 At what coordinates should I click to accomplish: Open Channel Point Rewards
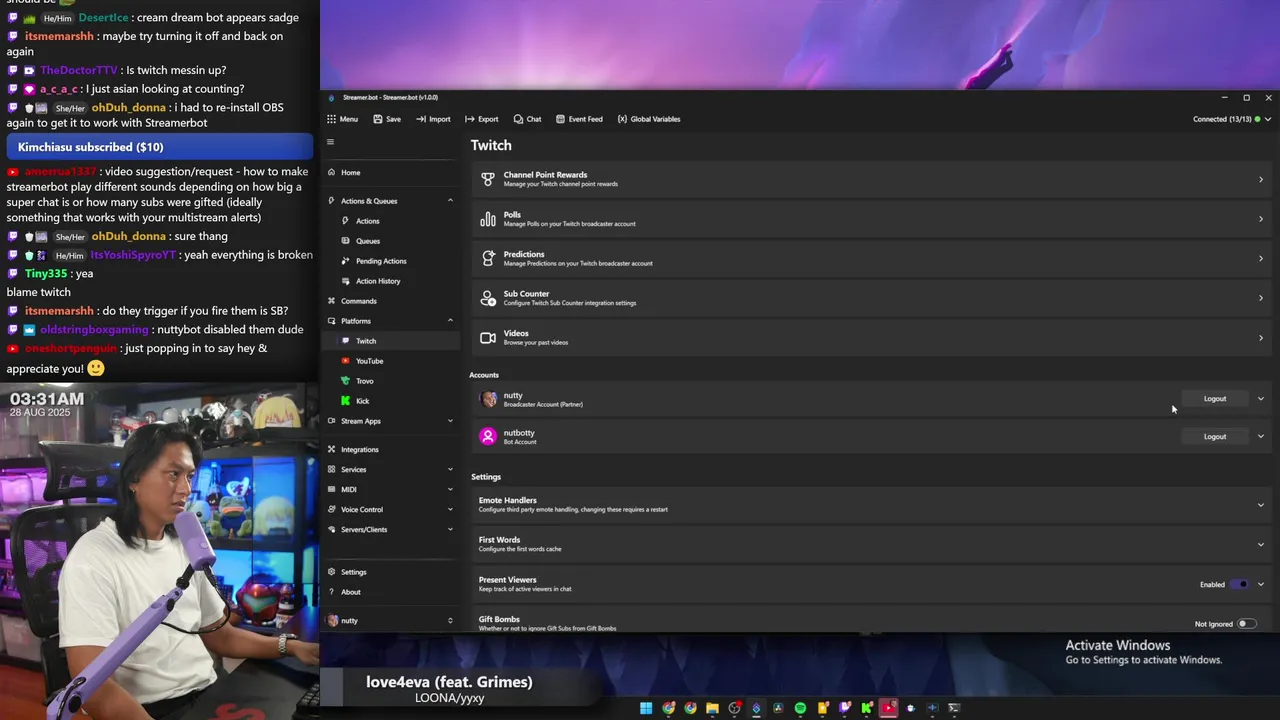click(871, 179)
